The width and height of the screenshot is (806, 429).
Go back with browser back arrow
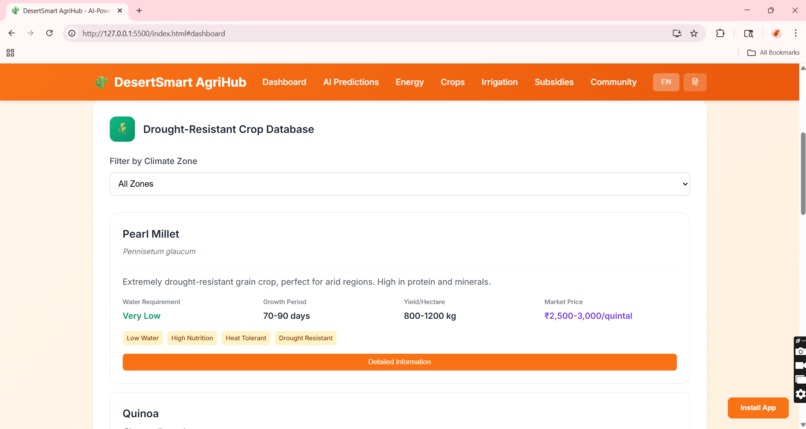12,33
